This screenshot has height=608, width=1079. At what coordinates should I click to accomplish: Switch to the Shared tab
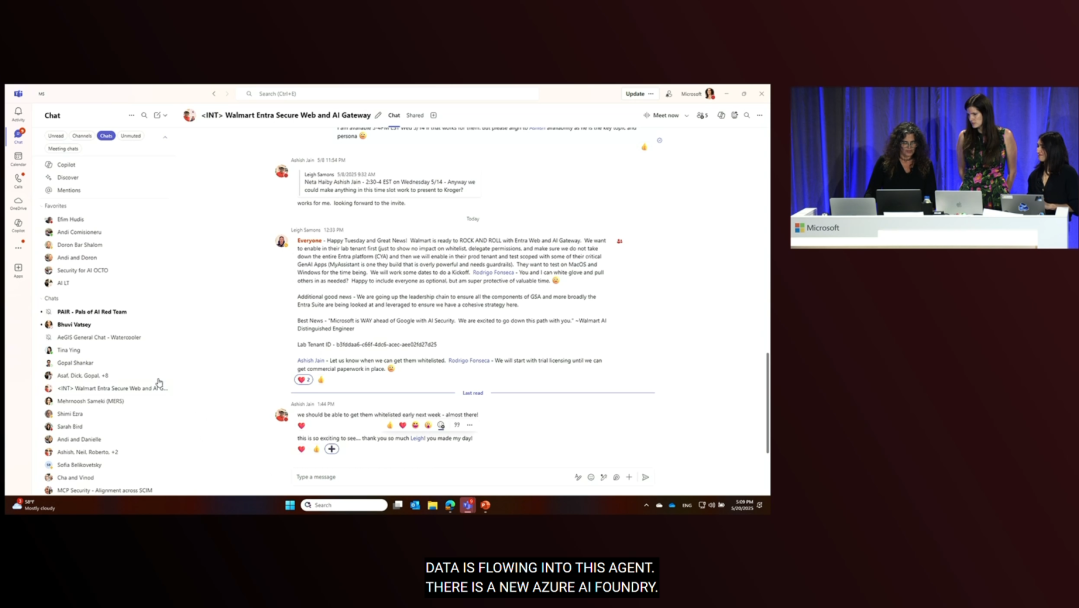(415, 116)
